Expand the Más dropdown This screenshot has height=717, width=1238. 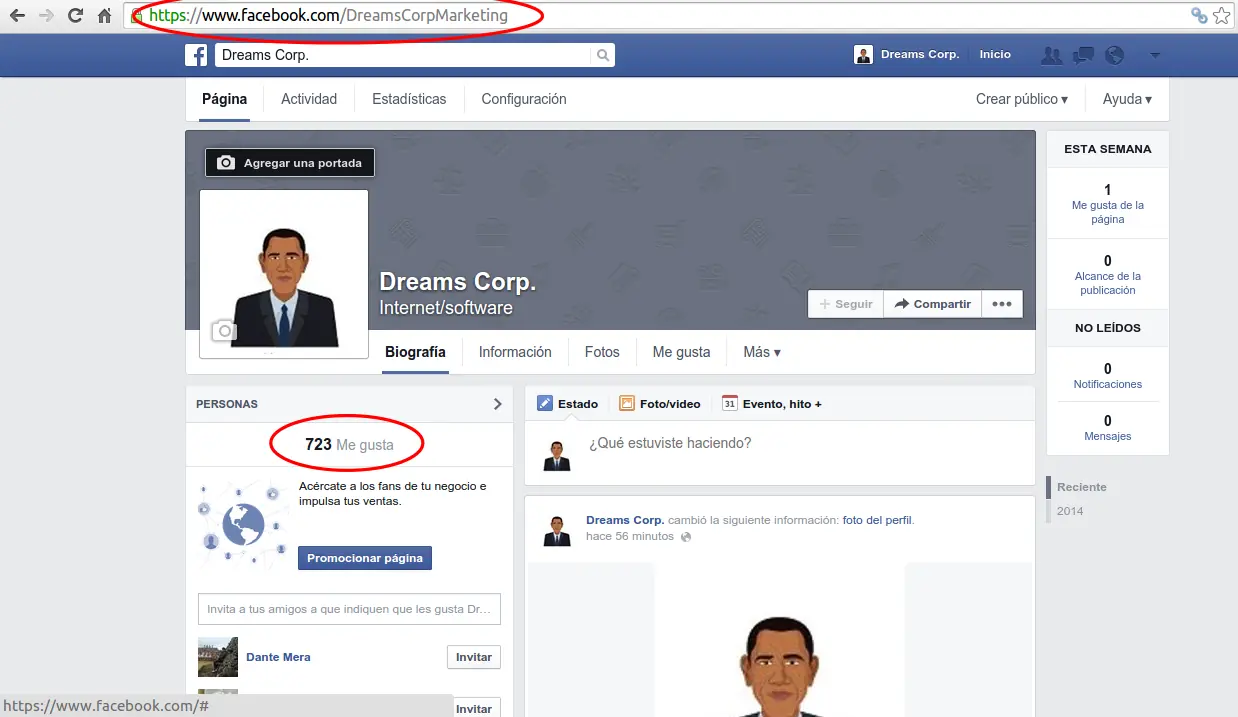(762, 352)
